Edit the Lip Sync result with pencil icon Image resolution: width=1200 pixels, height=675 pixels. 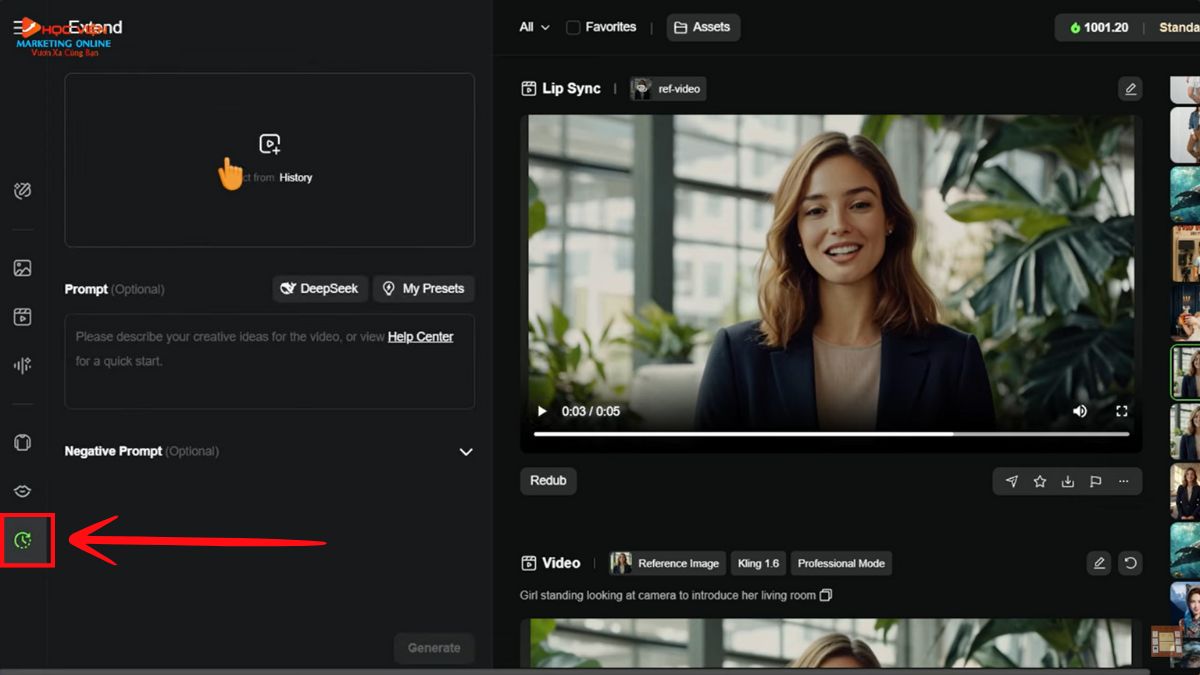1130,89
